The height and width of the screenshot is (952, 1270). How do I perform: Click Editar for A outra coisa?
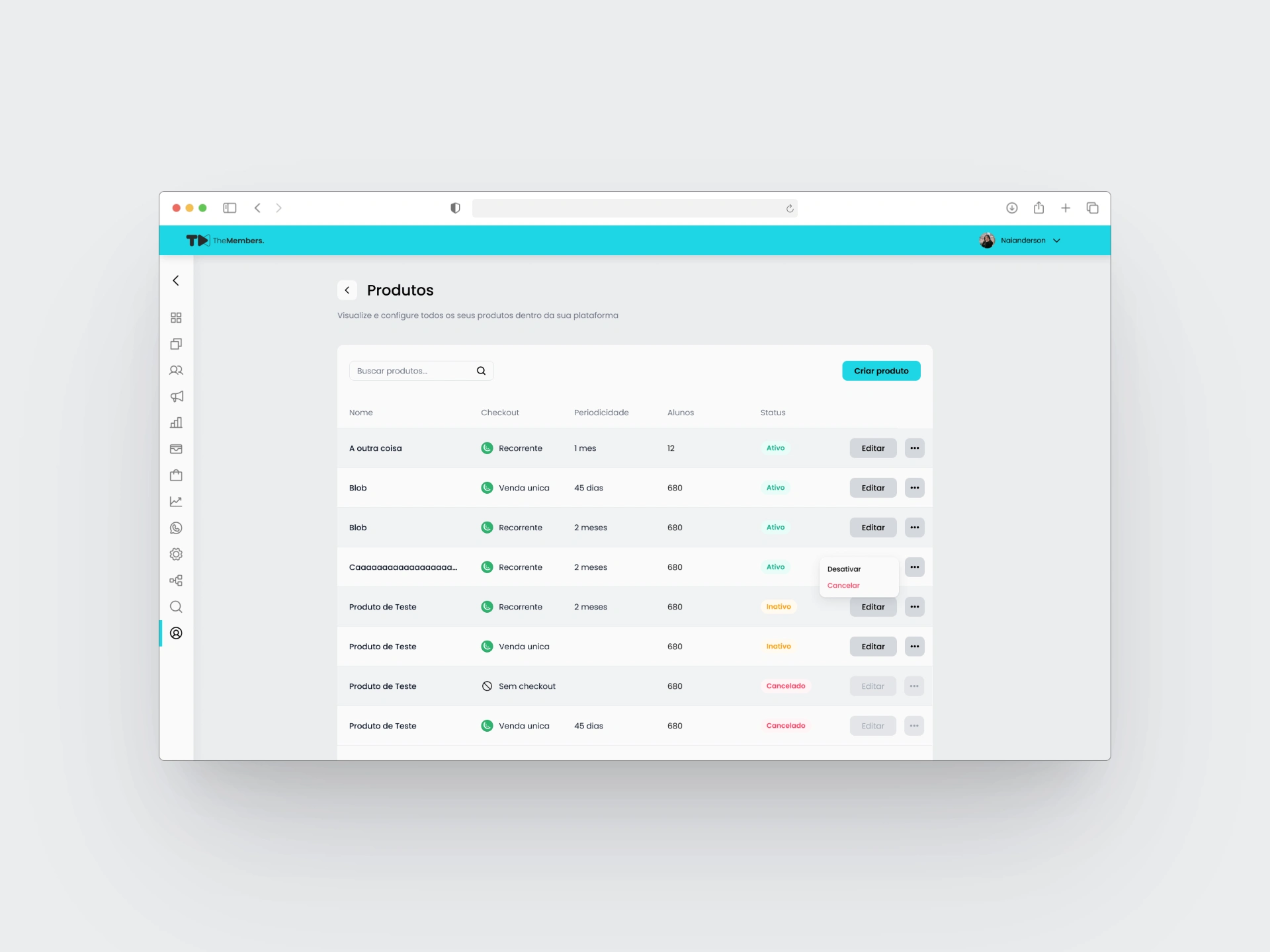(872, 448)
